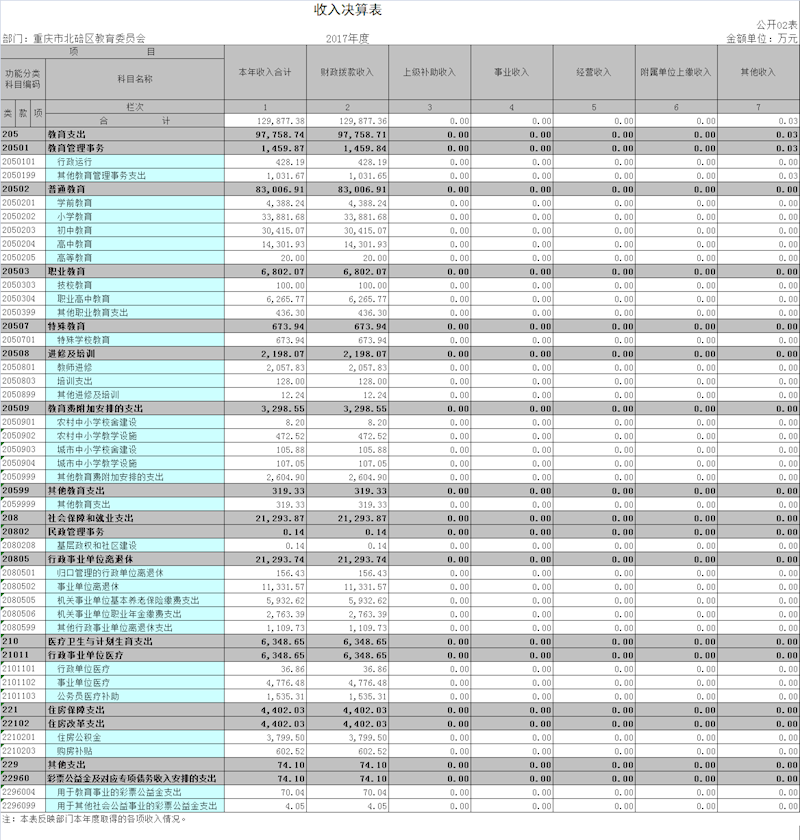
Task: Select the 本年收入合计 column header
Action: pos(265,72)
